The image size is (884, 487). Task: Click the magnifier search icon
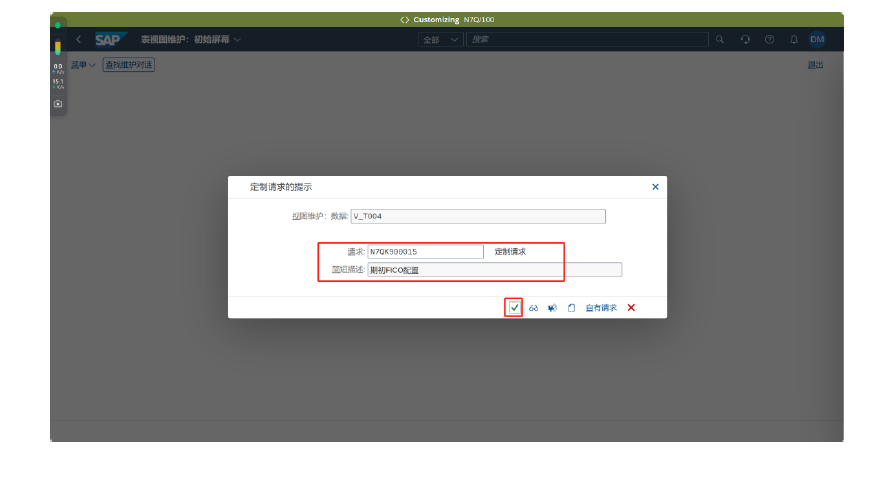pos(720,39)
